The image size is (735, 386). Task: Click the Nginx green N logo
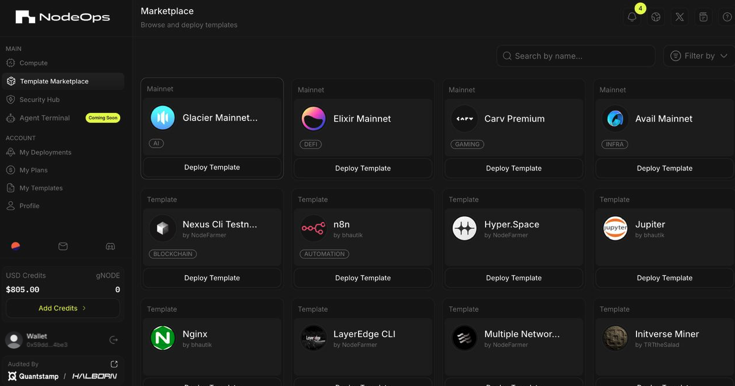pos(163,338)
